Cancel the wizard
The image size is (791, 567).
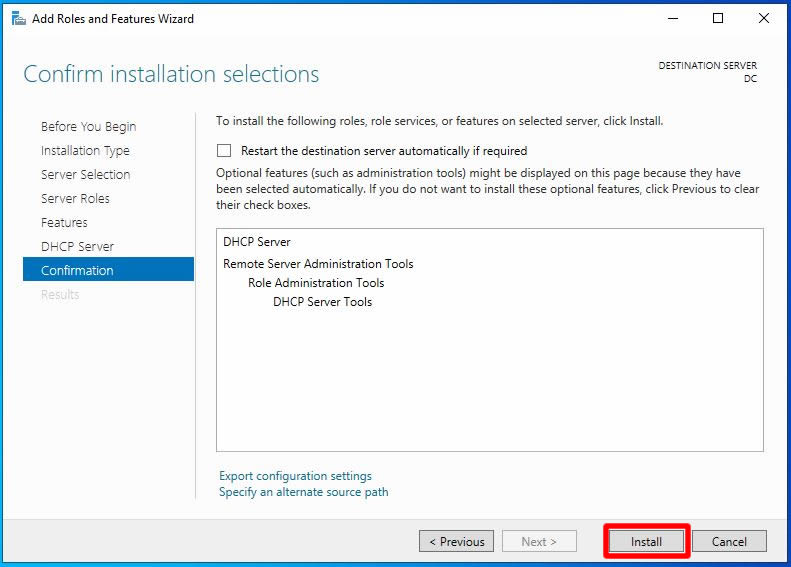(x=729, y=541)
